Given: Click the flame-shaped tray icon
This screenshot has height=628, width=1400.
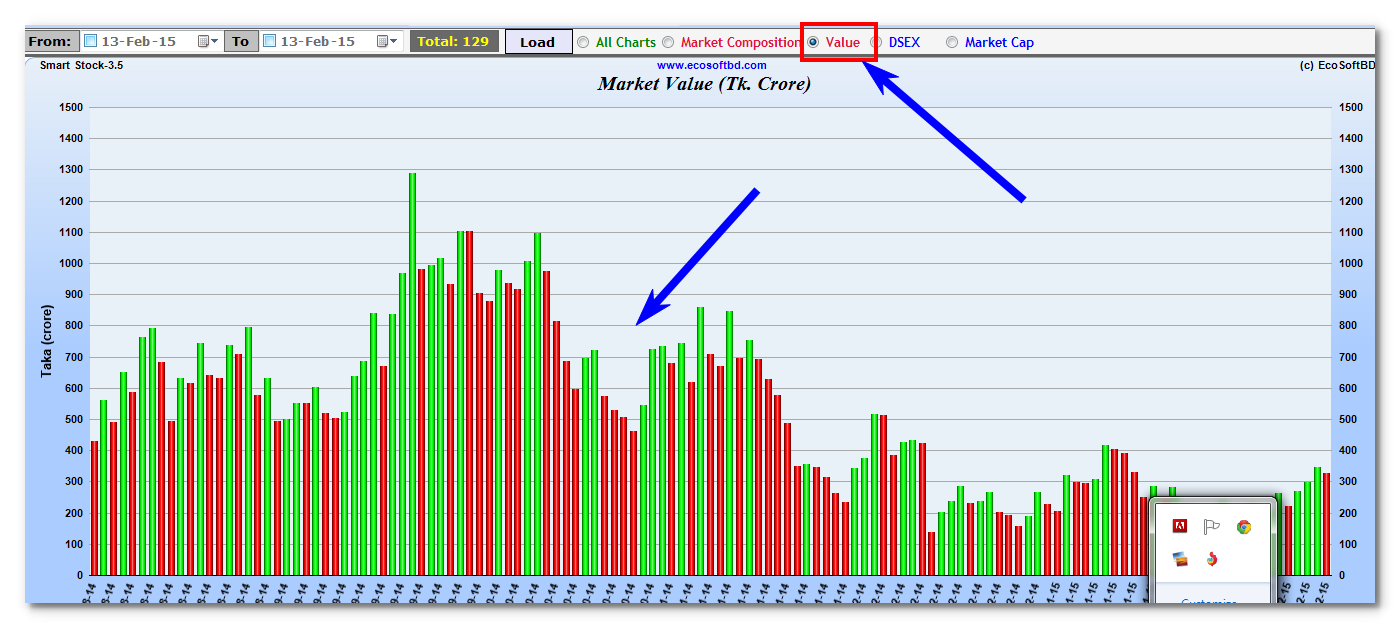Looking at the screenshot, I should [1211, 559].
